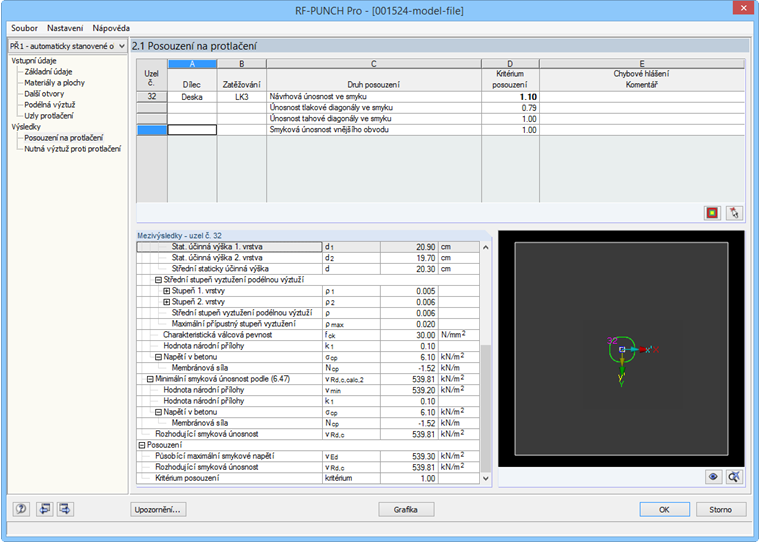Select Smyková únosnost vnějšího obvodu row

pyautogui.click(x=374, y=130)
